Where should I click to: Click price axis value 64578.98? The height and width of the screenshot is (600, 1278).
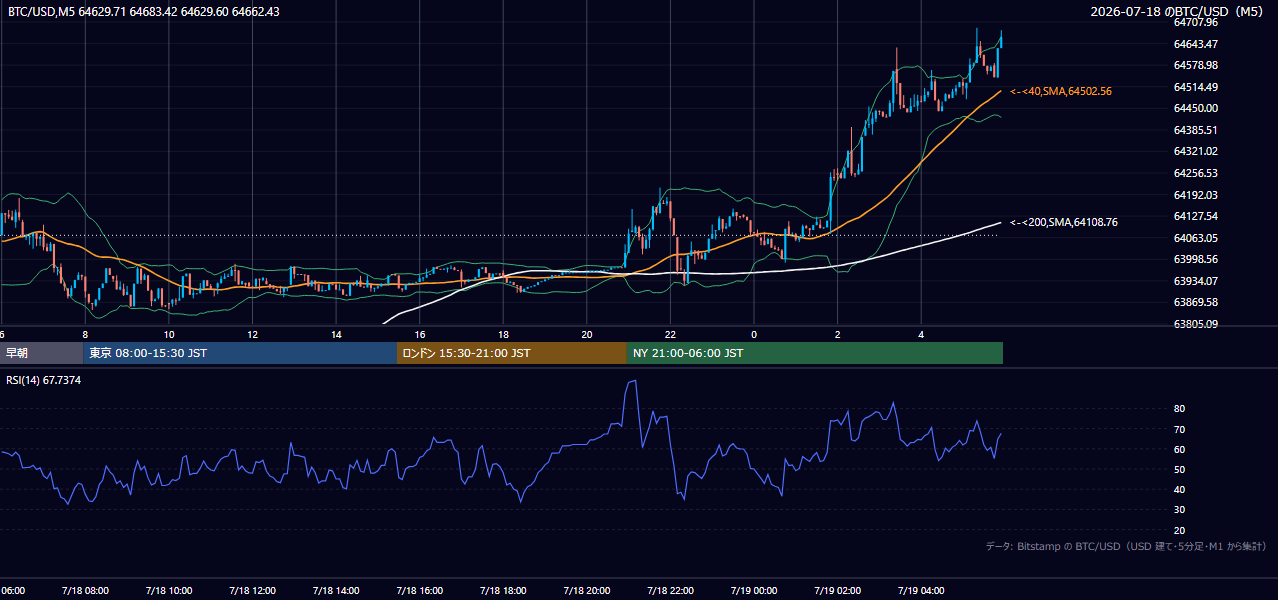click(1196, 65)
